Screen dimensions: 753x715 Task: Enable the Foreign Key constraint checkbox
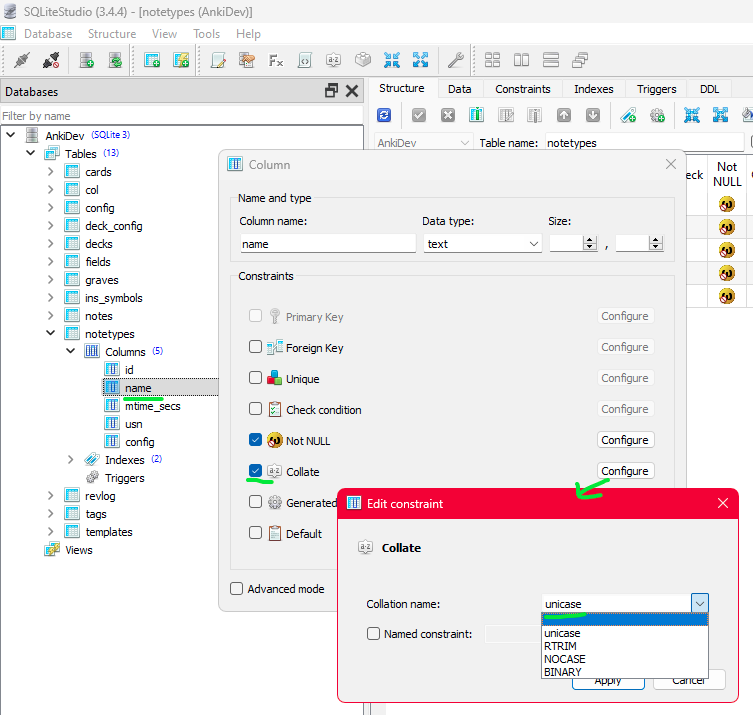click(x=255, y=347)
